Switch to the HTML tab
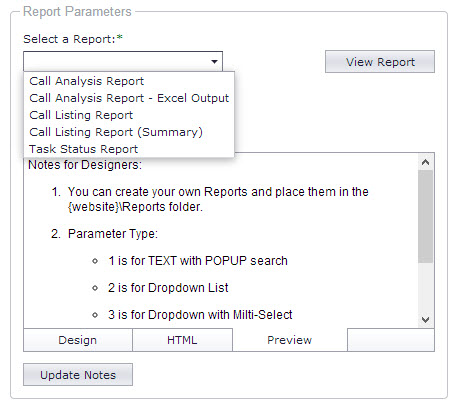The image size is (455, 406). coord(182,340)
